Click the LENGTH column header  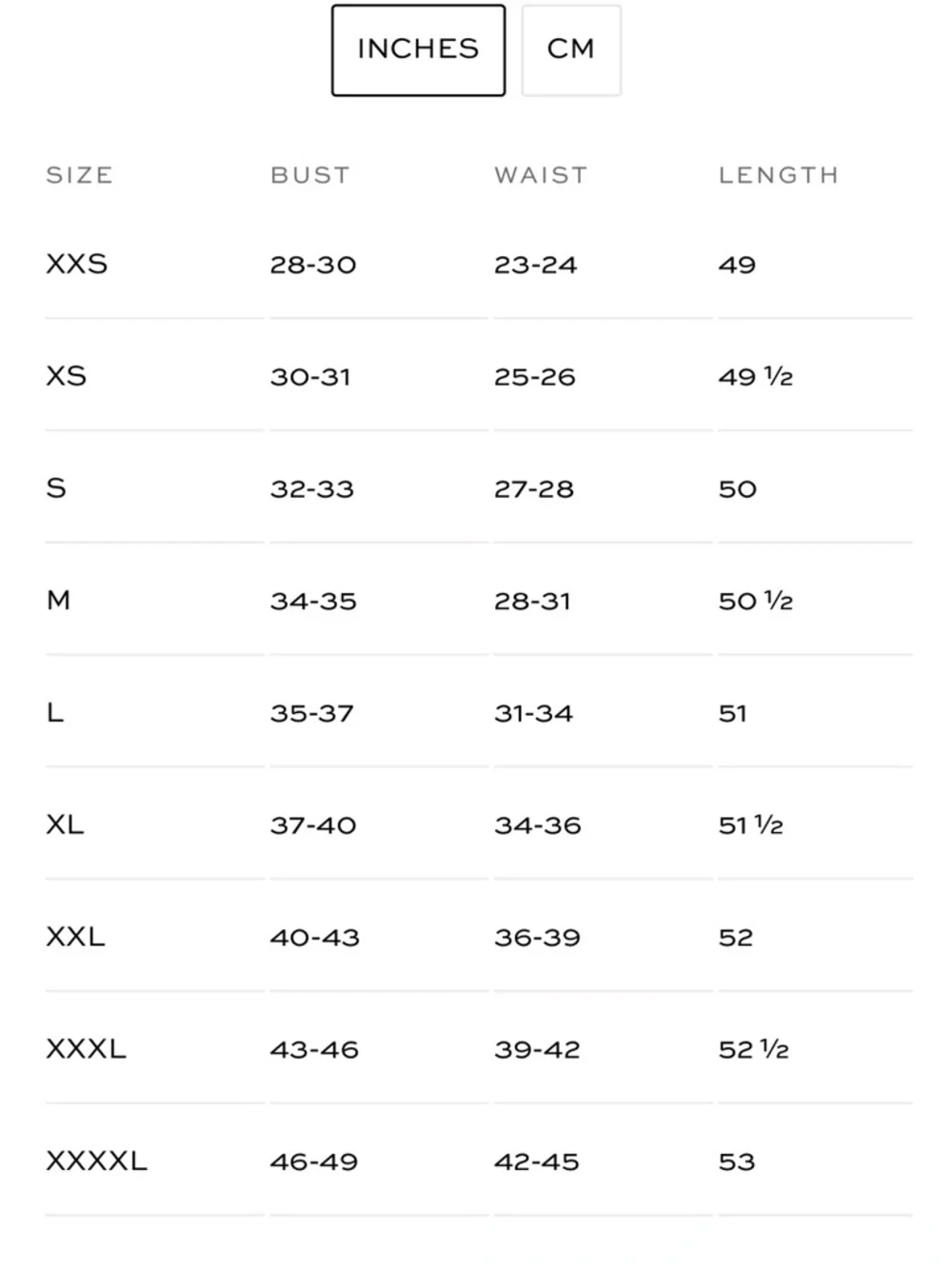coord(779,175)
